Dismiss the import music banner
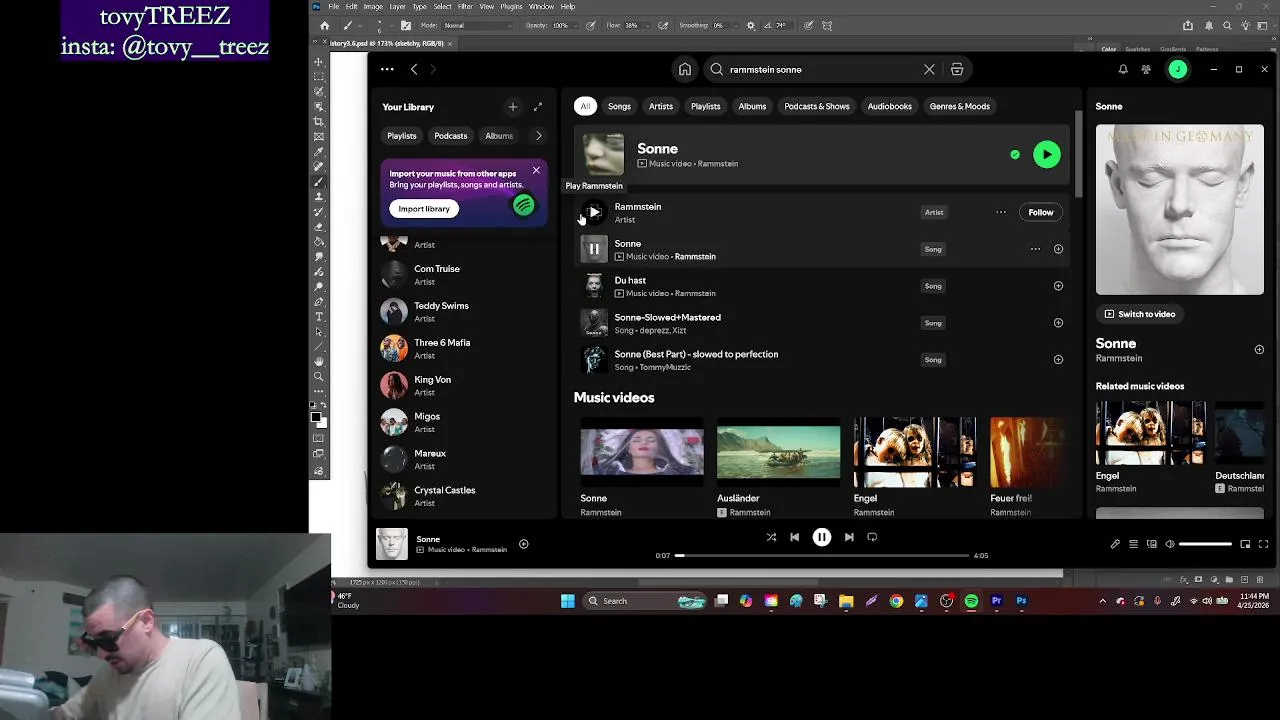 tap(536, 170)
